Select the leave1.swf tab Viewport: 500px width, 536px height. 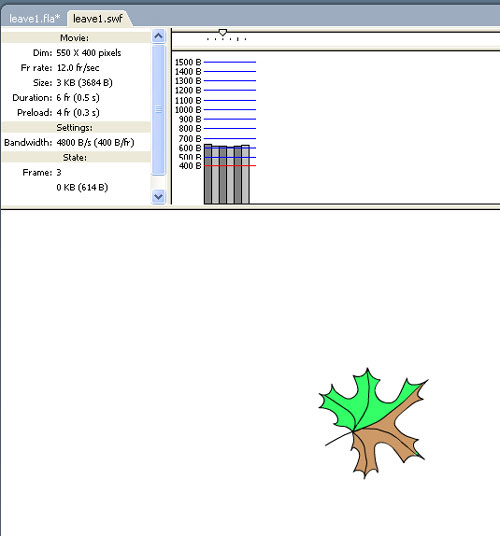click(x=98, y=18)
